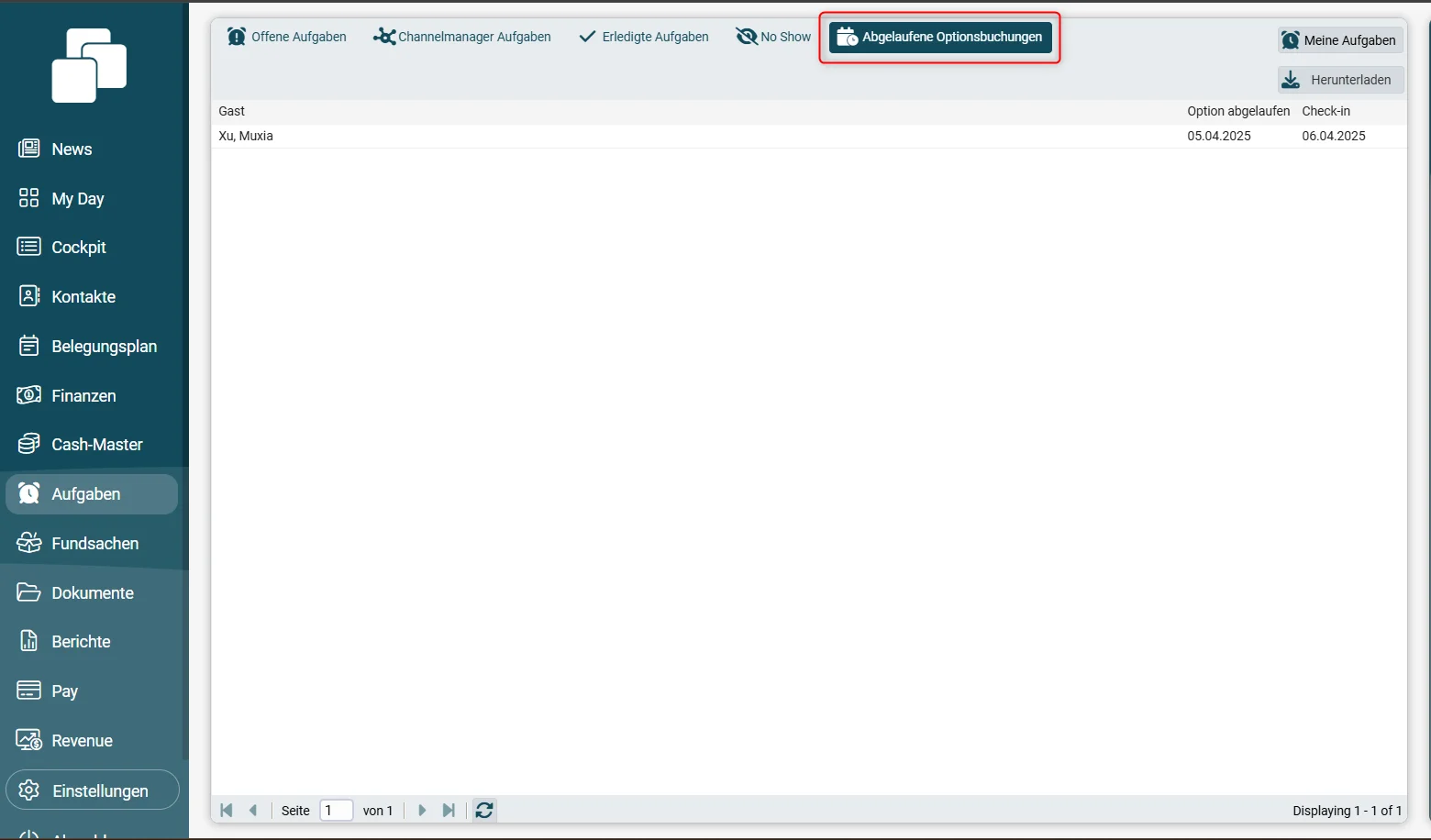Go to previous page
This screenshot has height=840, width=1431.
[253, 810]
